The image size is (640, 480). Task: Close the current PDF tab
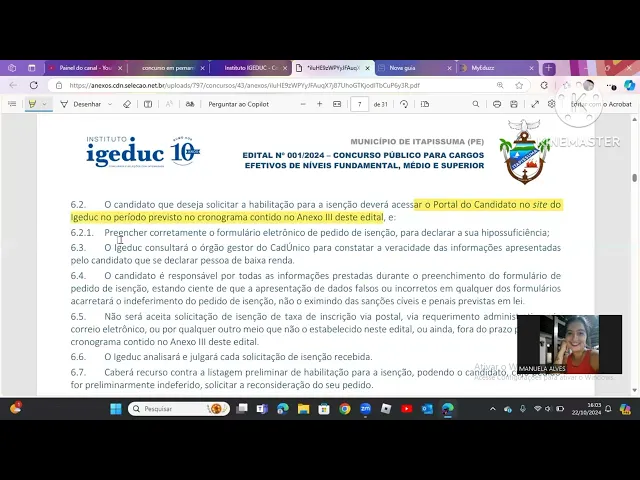[367, 68]
